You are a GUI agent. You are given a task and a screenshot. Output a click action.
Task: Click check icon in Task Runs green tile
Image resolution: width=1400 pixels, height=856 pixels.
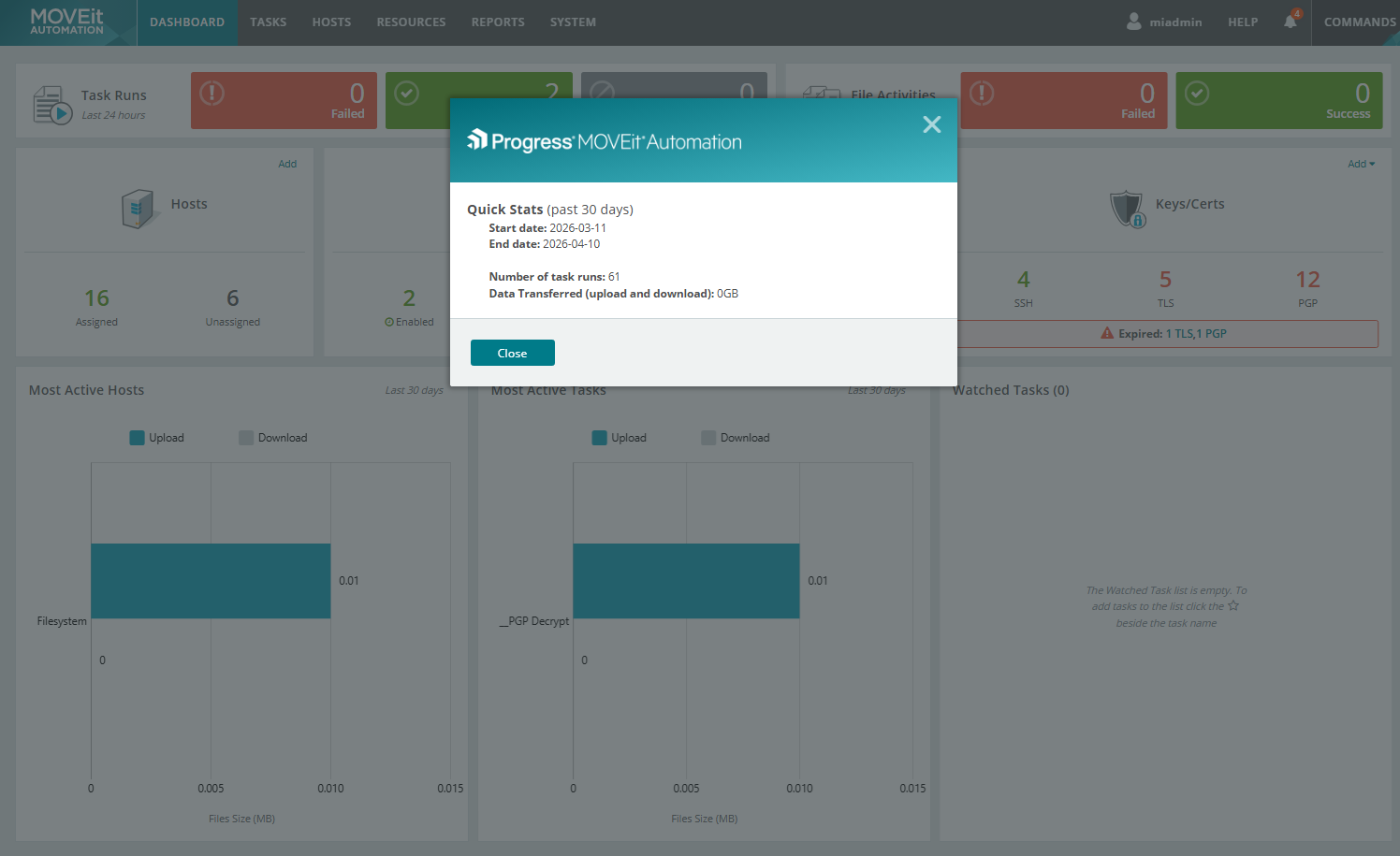pos(406,93)
